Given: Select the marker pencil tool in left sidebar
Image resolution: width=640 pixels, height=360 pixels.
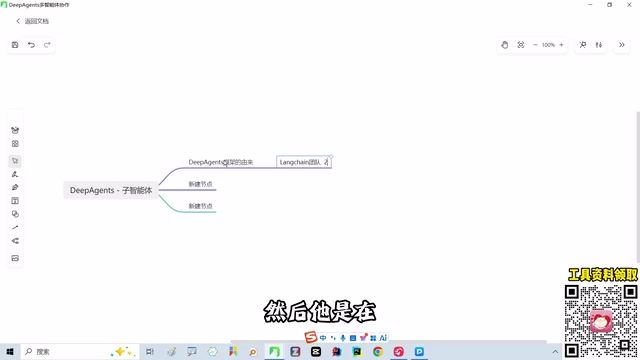Looking at the screenshot, I should 15,187.
